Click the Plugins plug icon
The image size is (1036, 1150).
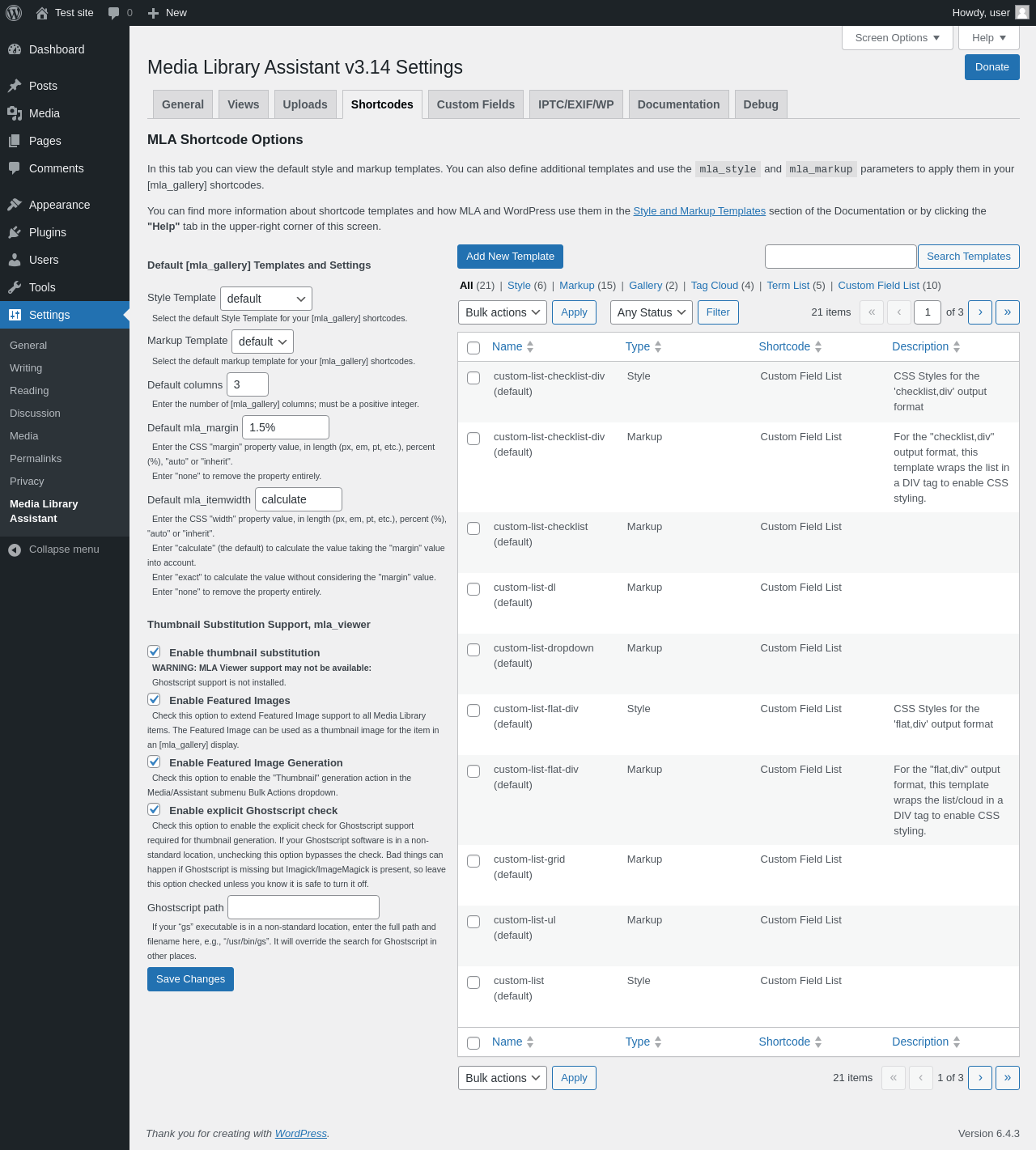click(x=15, y=232)
